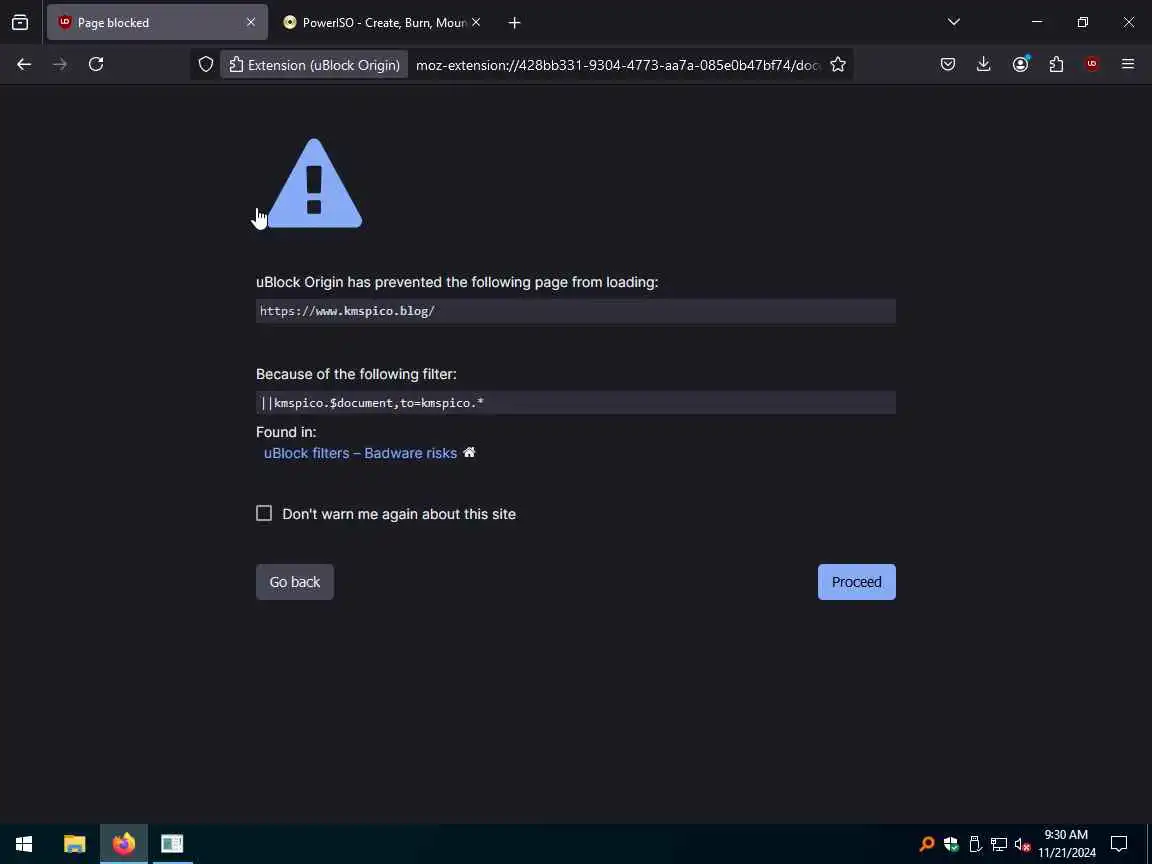1152x864 pixels.
Task: Click the muted volume tray icon
Action: 1022,843
